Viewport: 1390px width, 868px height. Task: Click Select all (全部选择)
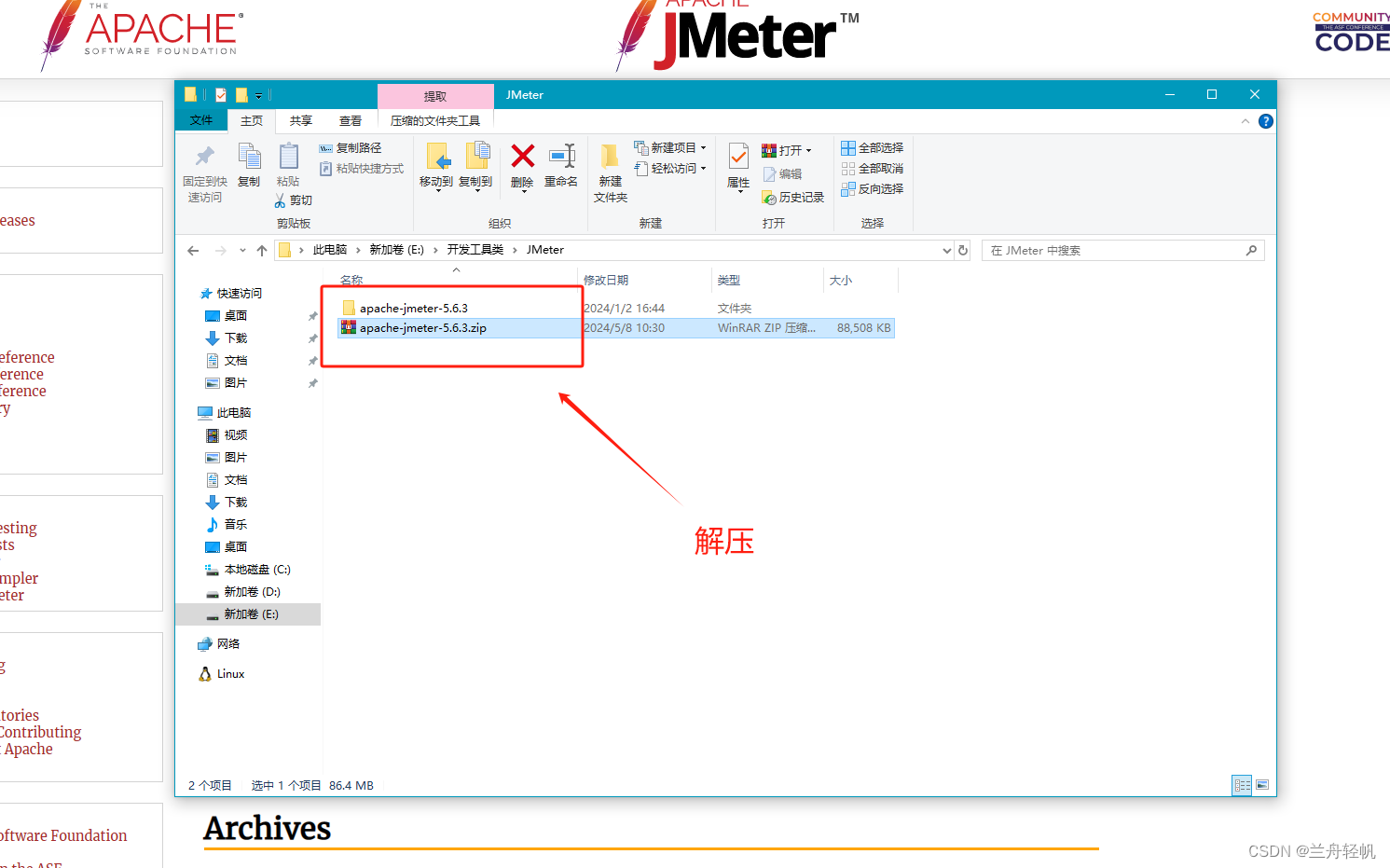click(x=873, y=148)
